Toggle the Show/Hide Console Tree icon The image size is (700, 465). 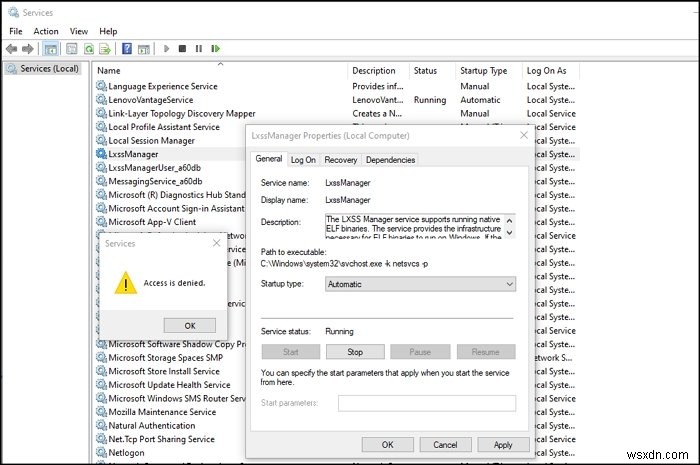[50, 49]
